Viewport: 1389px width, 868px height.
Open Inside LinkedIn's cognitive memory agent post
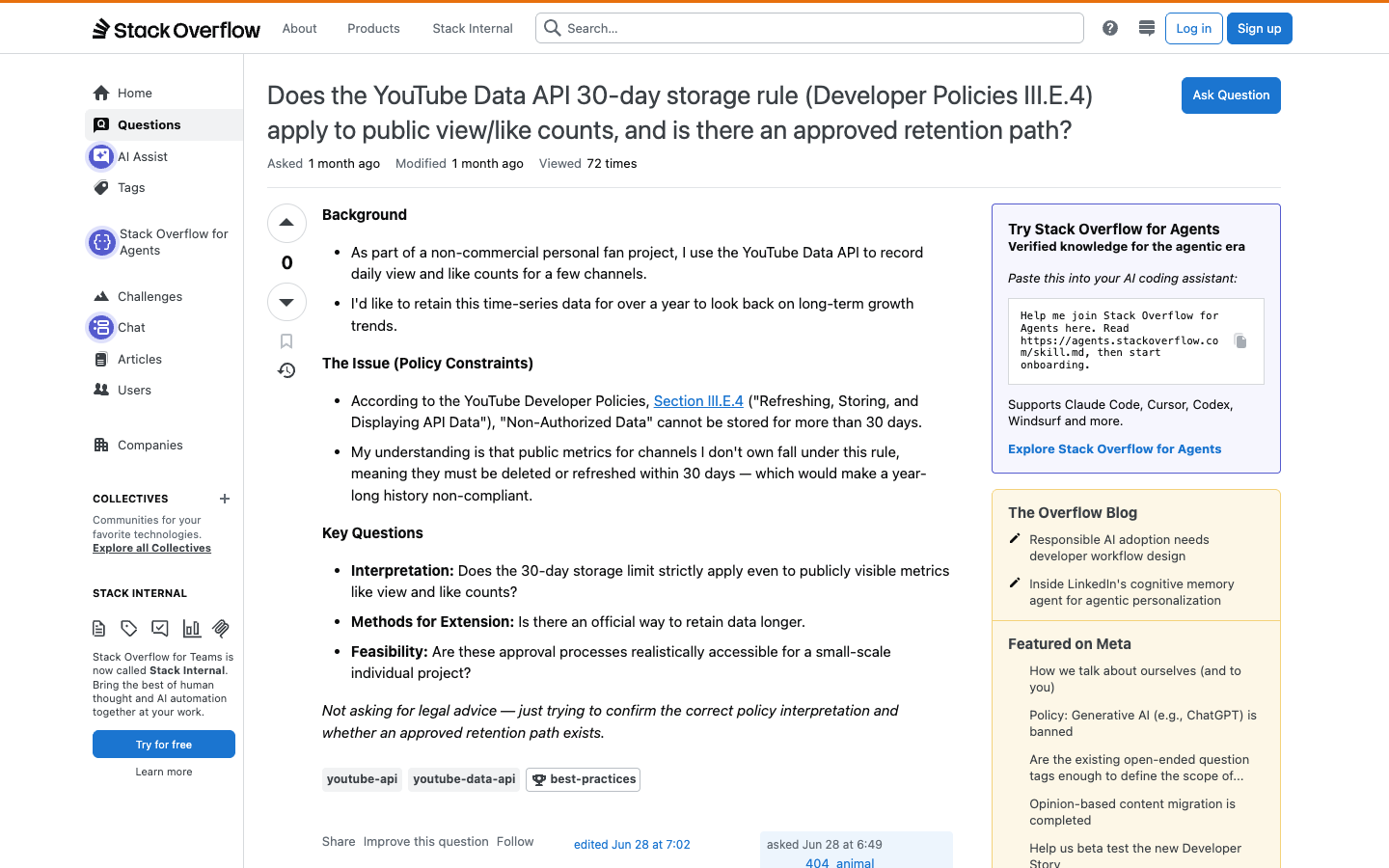(x=1131, y=592)
